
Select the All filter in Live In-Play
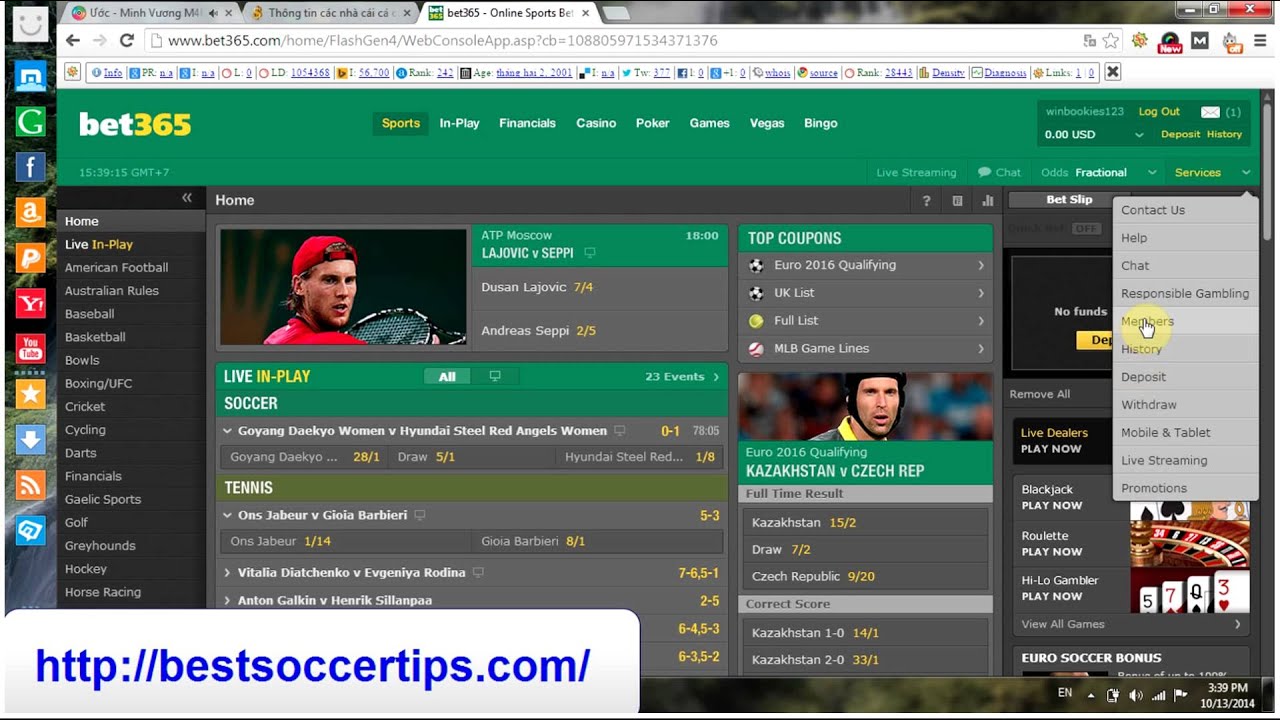[x=447, y=376]
